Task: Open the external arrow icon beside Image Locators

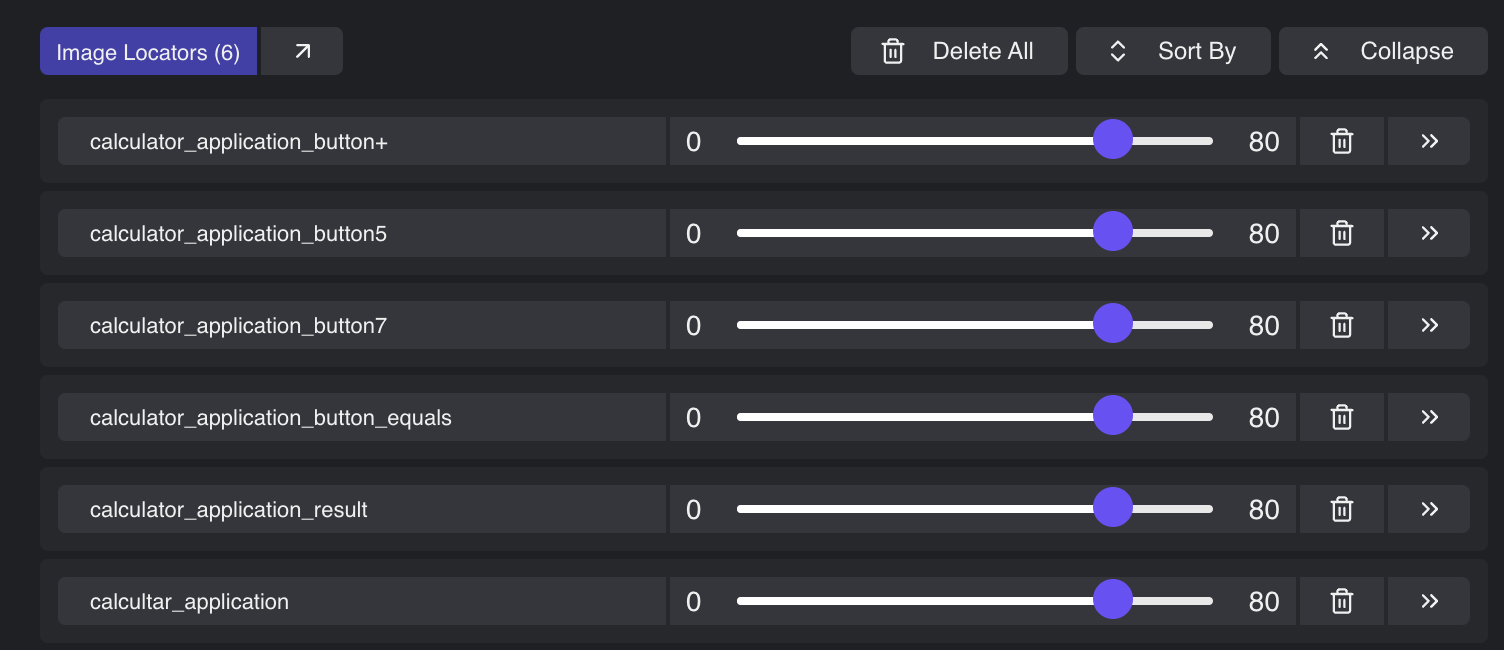Action: click(302, 51)
